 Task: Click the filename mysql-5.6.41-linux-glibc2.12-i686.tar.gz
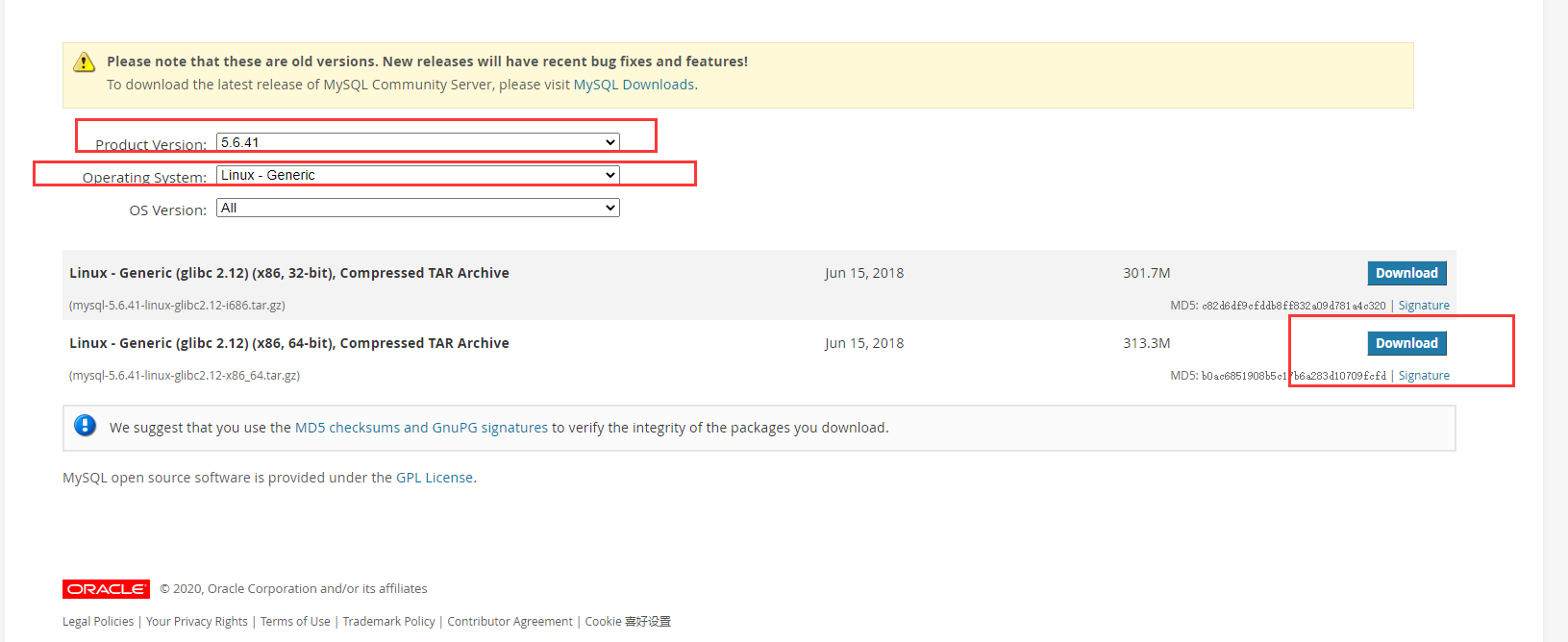click(177, 306)
